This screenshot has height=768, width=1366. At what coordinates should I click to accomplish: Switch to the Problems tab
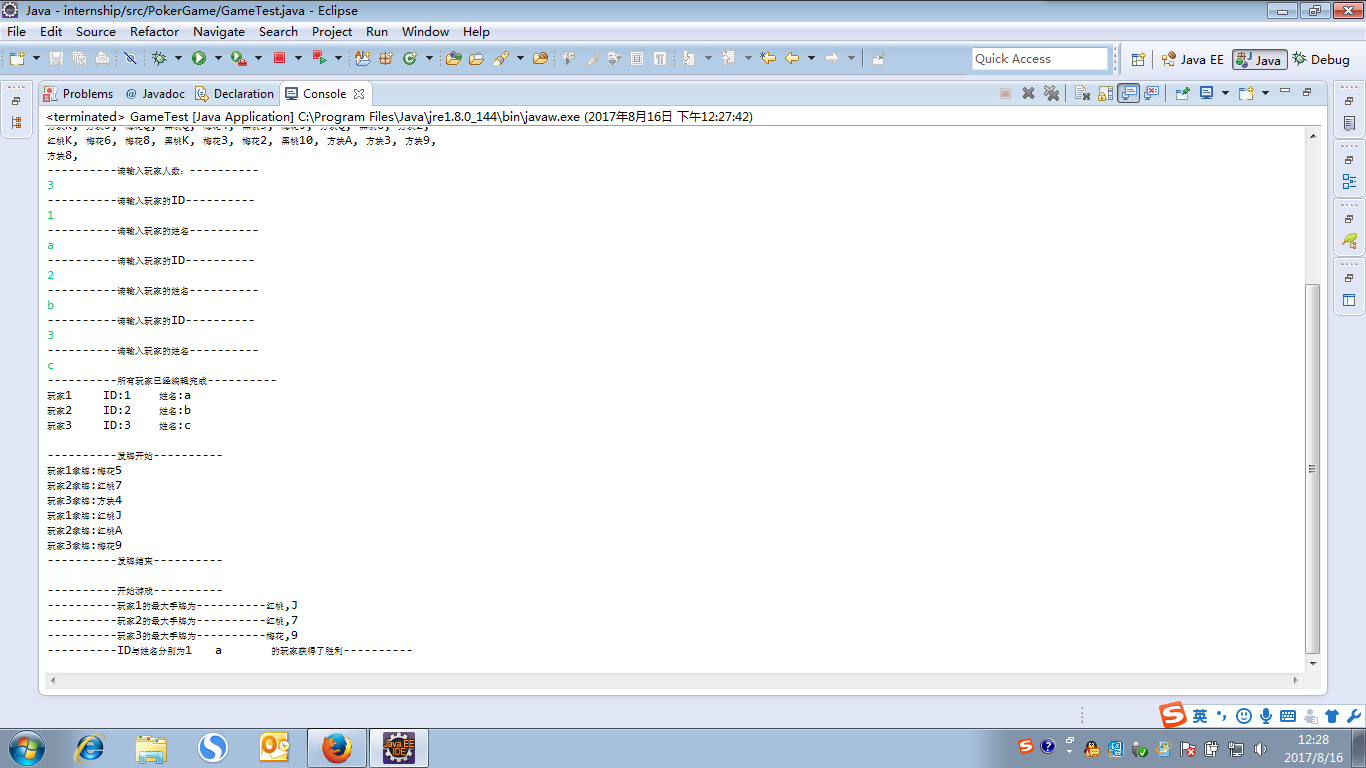[79, 93]
